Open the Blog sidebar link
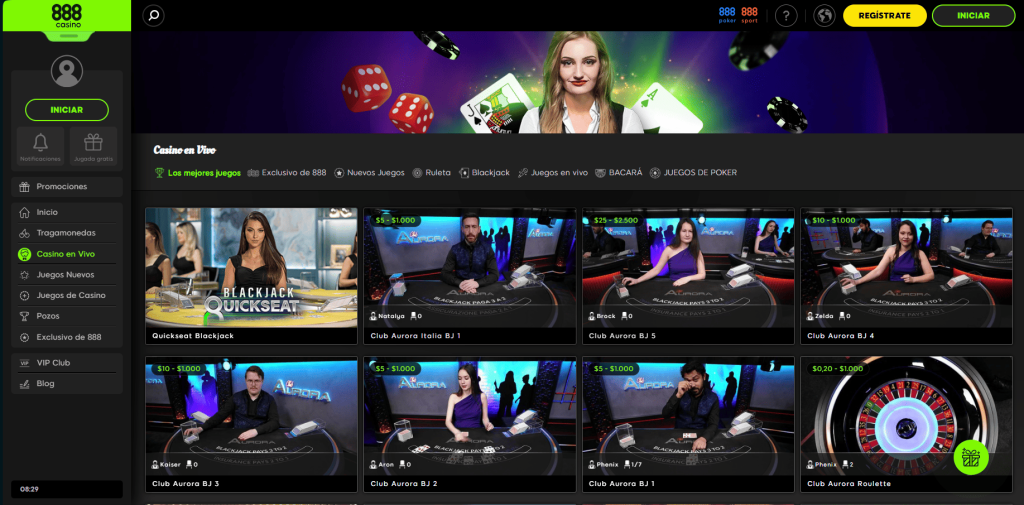This screenshot has width=1024, height=505. click(67, 384)
